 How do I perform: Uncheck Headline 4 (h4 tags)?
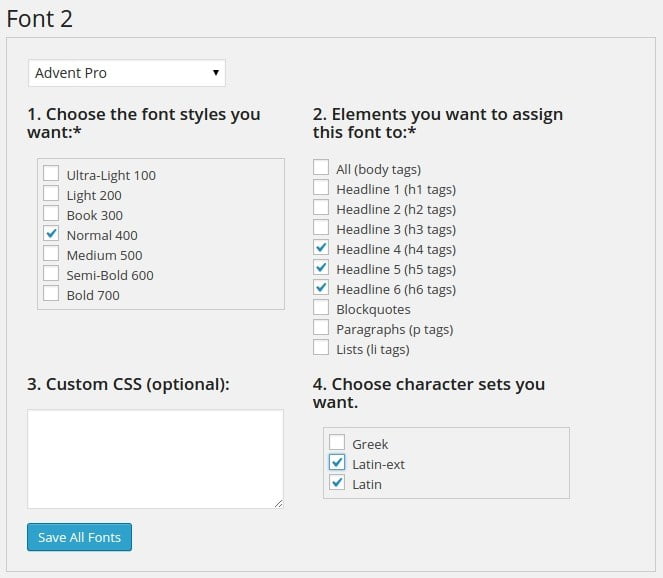coord(321,247)
